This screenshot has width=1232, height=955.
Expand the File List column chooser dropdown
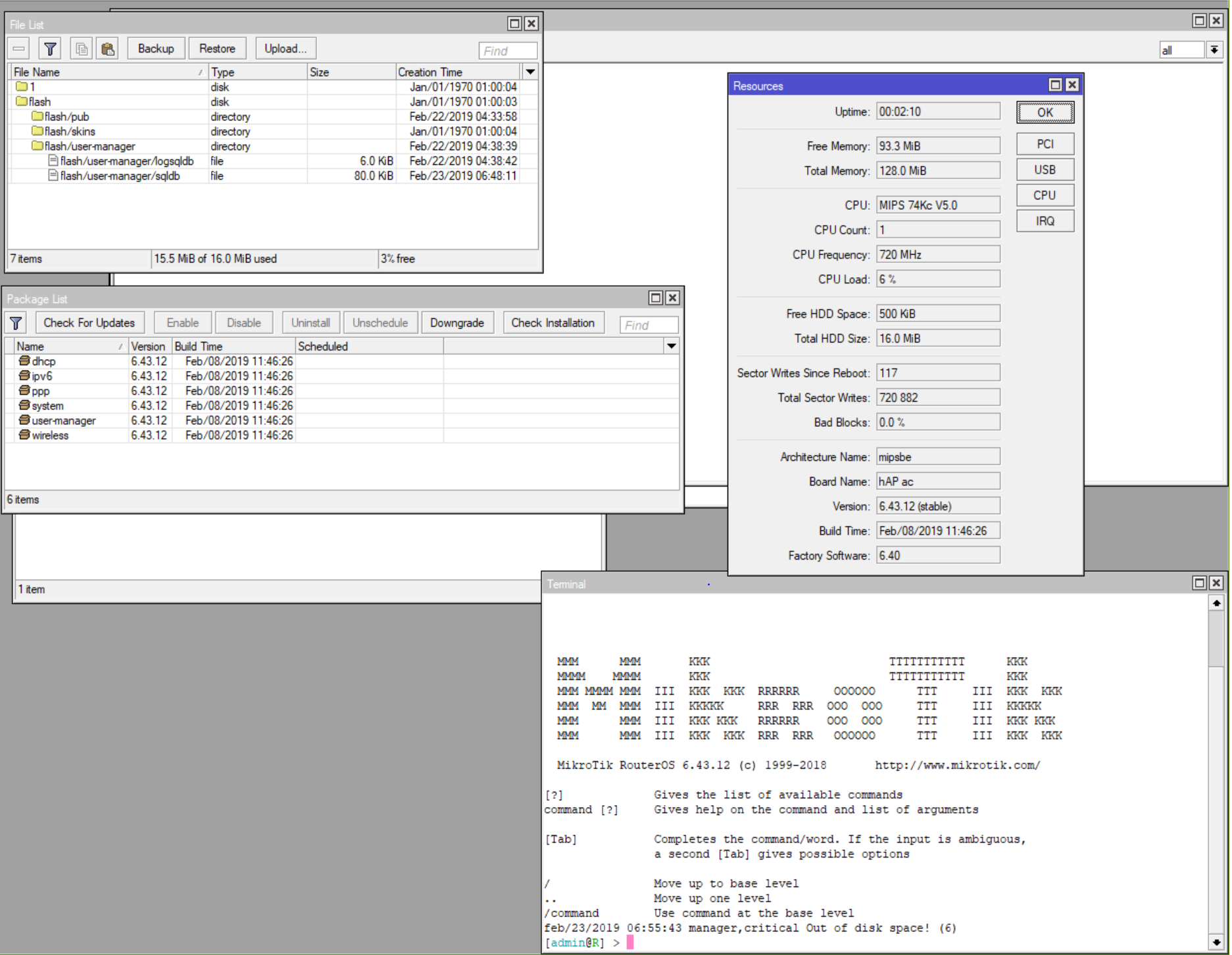[x=530, y=72]
